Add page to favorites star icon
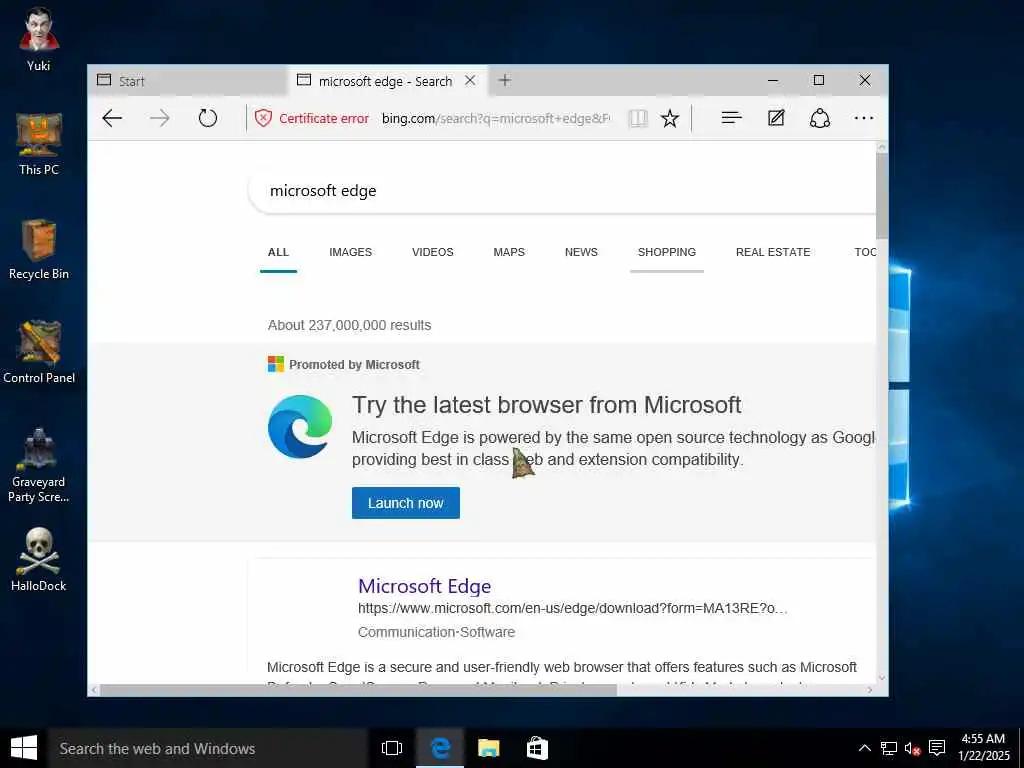1024x768 pixels. pyautogui.click(x=669, y=118)
